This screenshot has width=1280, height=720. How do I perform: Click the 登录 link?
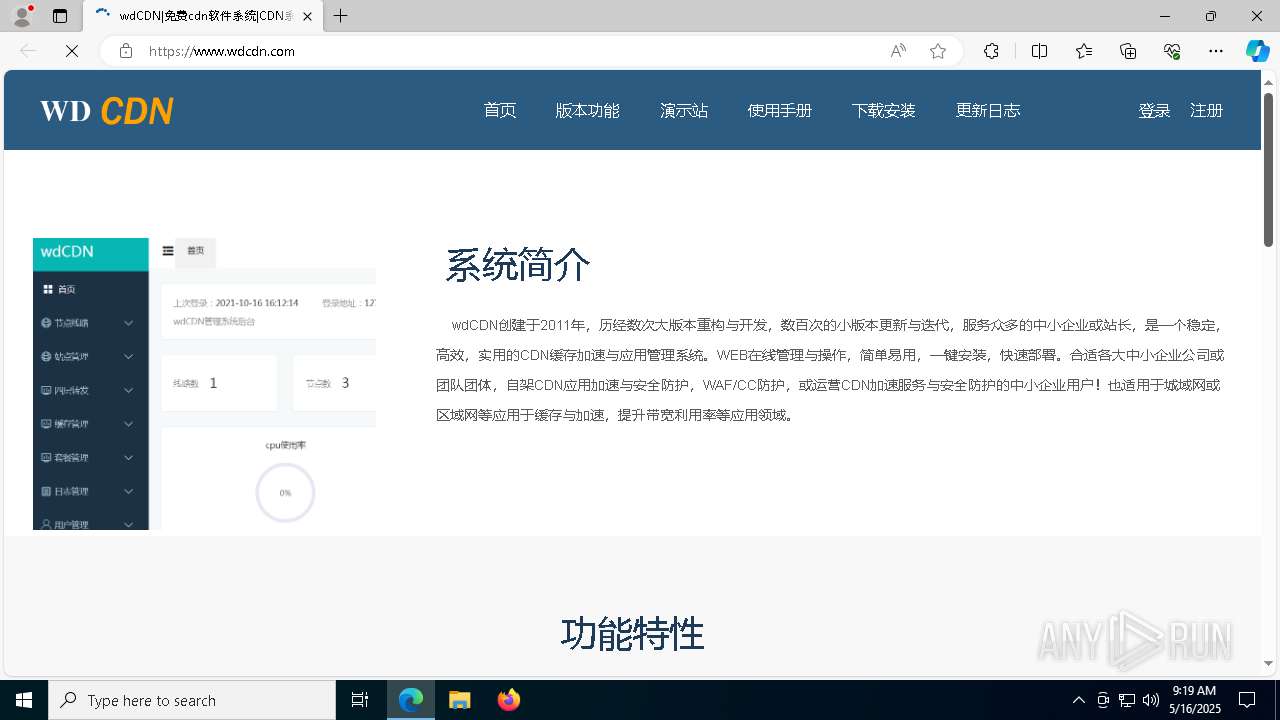pyautogui.click(x=1154, y=111)
